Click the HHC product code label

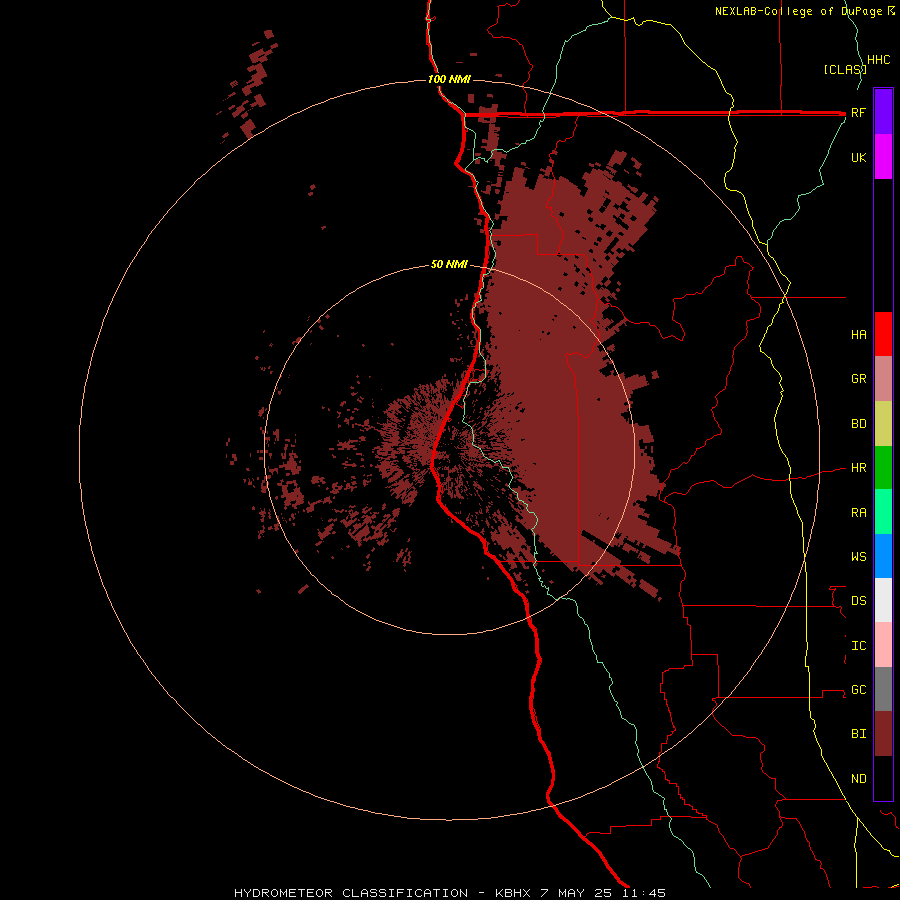coord(878,60)
